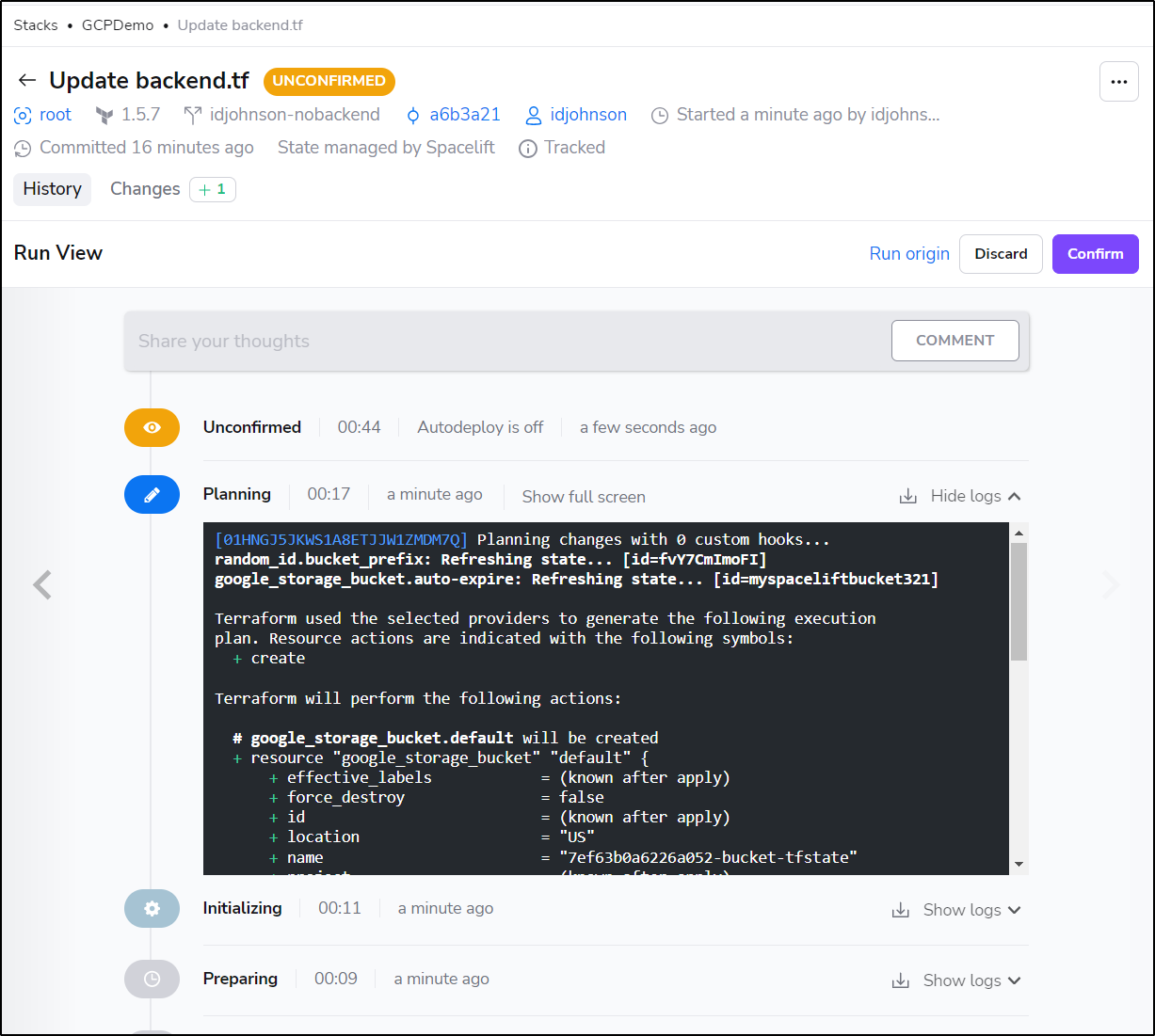
Task: Click the COMMENT button
Action: click(954, 341)
